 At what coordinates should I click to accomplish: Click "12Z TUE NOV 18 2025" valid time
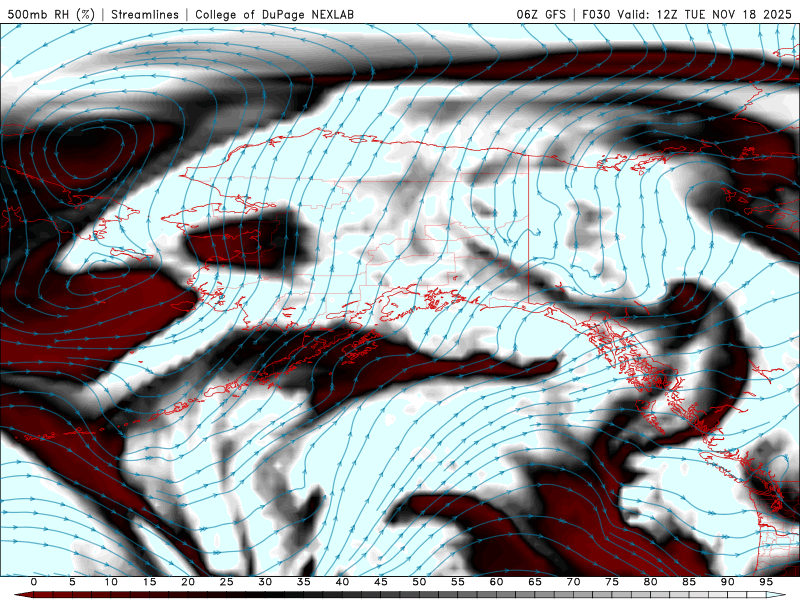724,14
